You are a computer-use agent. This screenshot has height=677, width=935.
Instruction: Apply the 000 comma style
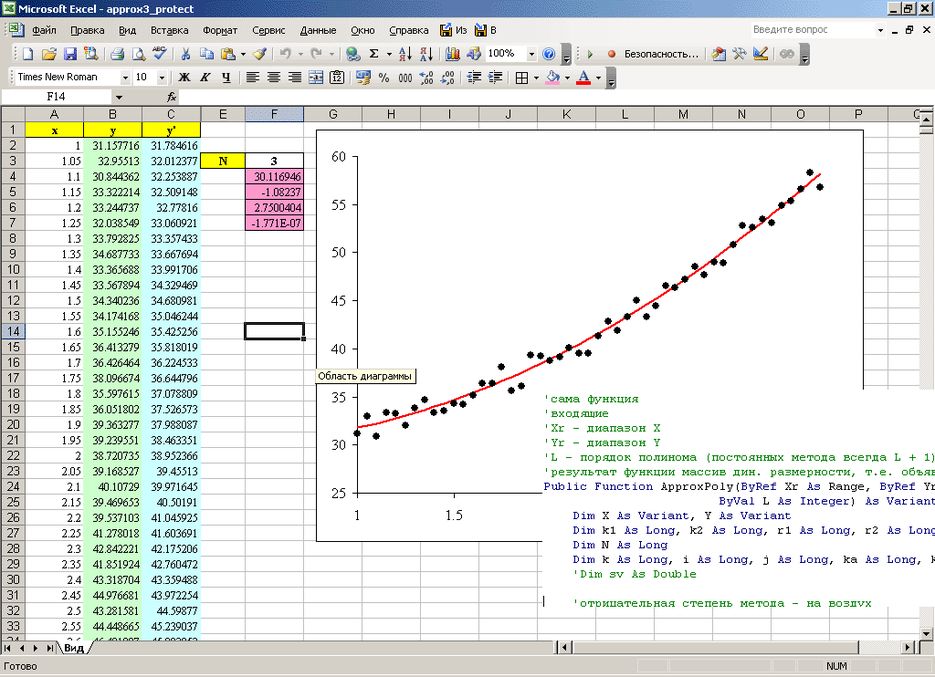click(x=405, y=78)
